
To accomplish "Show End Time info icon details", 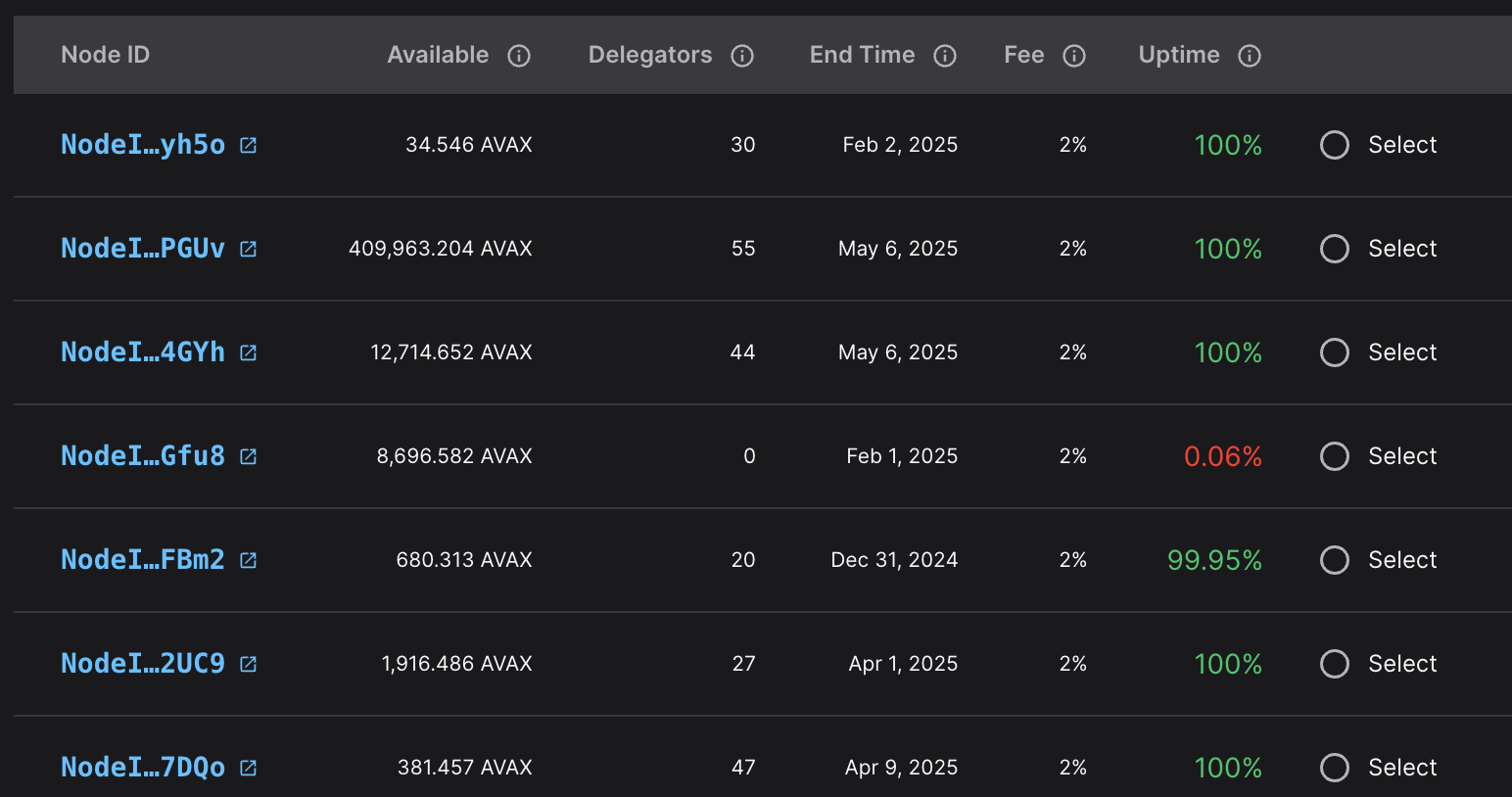I will (945, 56).
